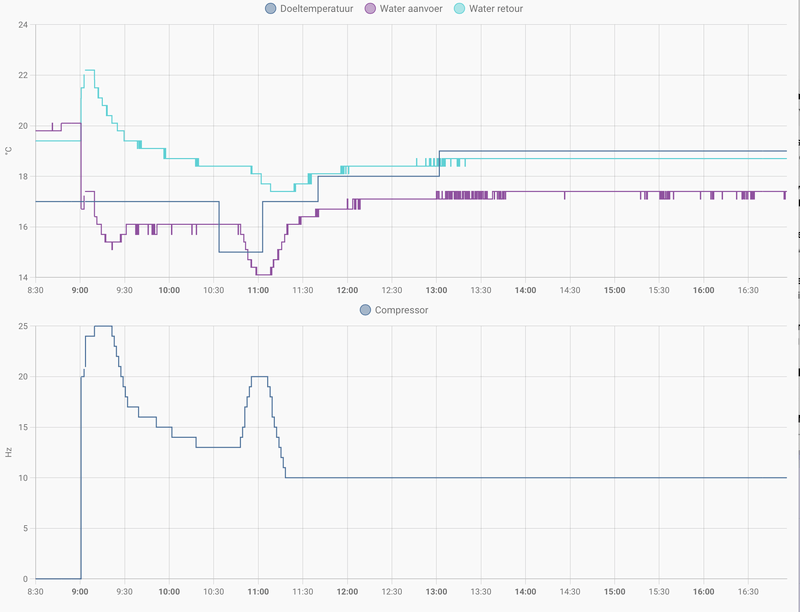
Task: Click the purple Water aanvoer legend dot
Action: tap(370, 9)
